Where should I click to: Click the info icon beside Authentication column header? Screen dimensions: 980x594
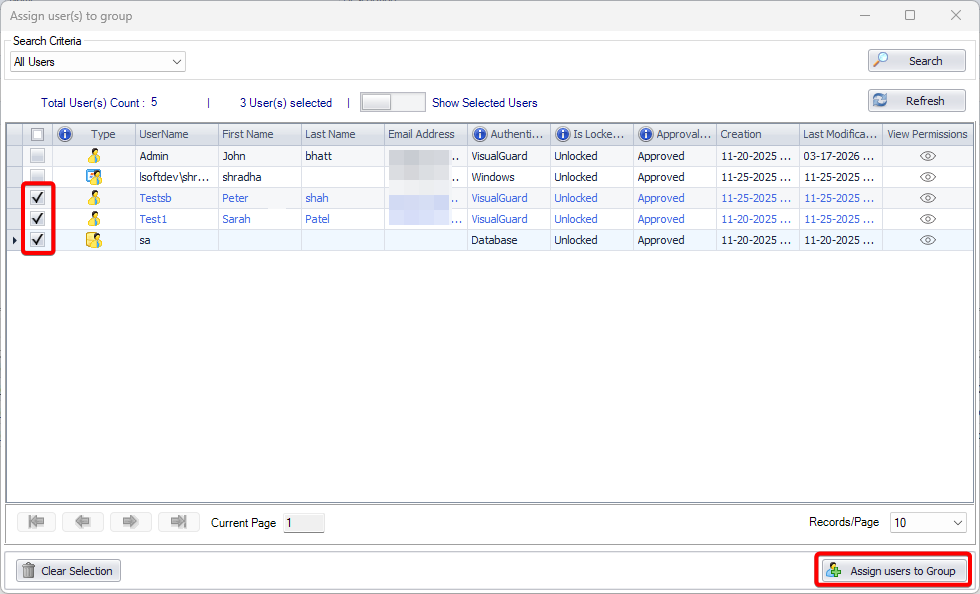coord(479,134)
